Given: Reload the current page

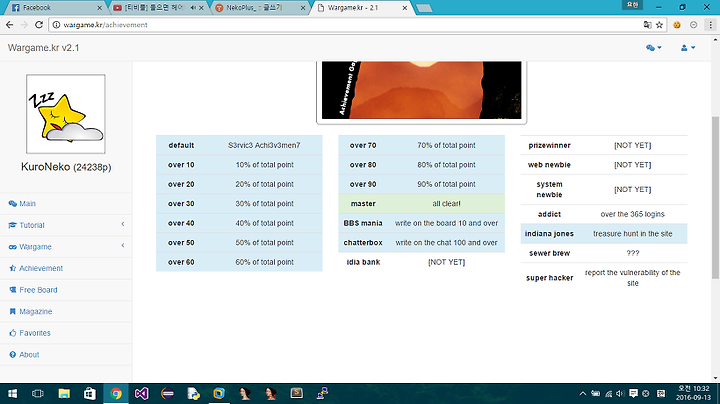Looking at the screenshot, I should [x=39, y=25].
